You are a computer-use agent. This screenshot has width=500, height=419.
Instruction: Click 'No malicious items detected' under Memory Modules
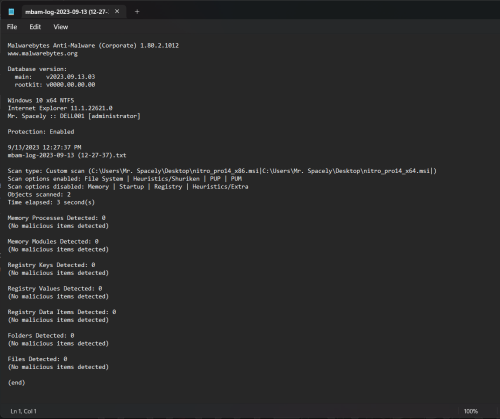[58, 249]
